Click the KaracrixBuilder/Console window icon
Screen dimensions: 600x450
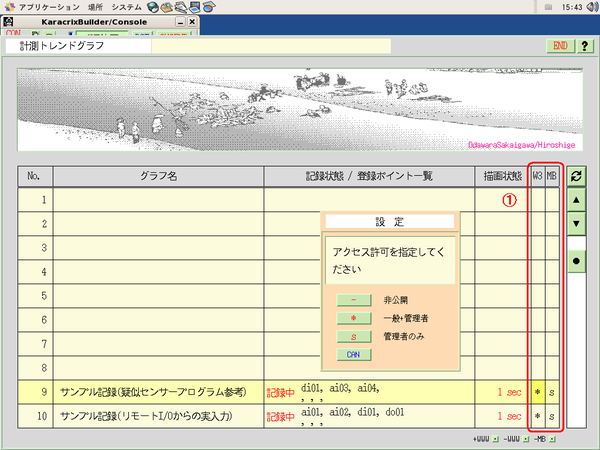point(9,22)
